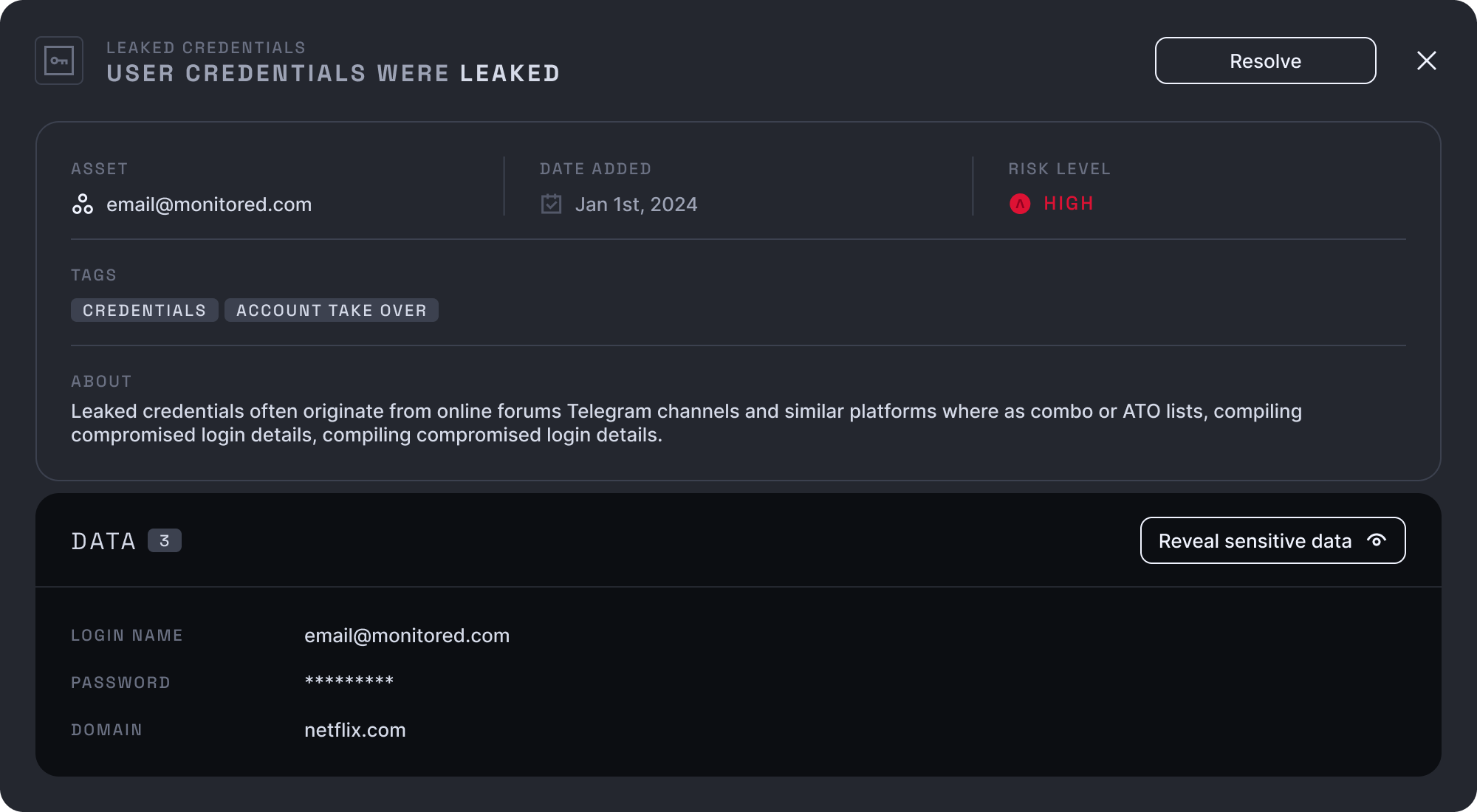This screenshot has height=812, width=1477.
Task: Click the PASSWORD label
Action: pos(121,683)
